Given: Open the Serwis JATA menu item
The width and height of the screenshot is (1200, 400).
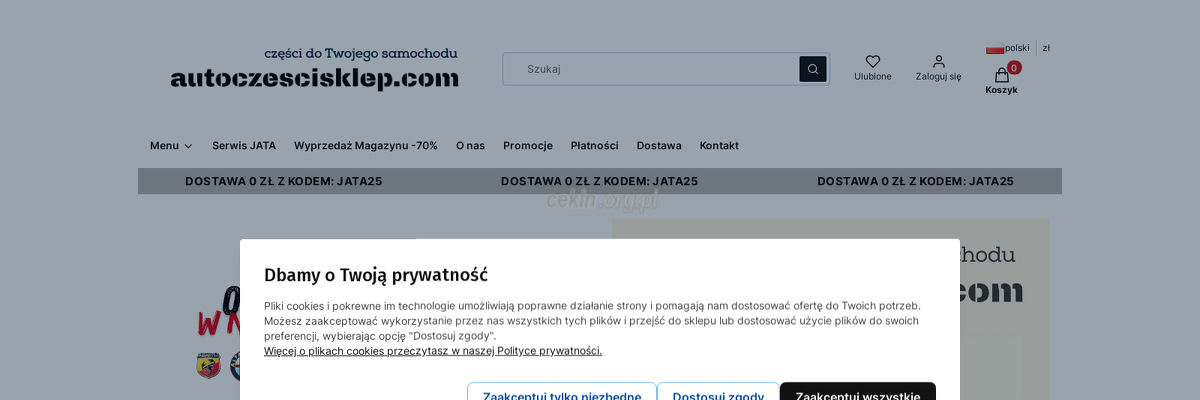Looking at the screenshot, I should click(244, 145).
